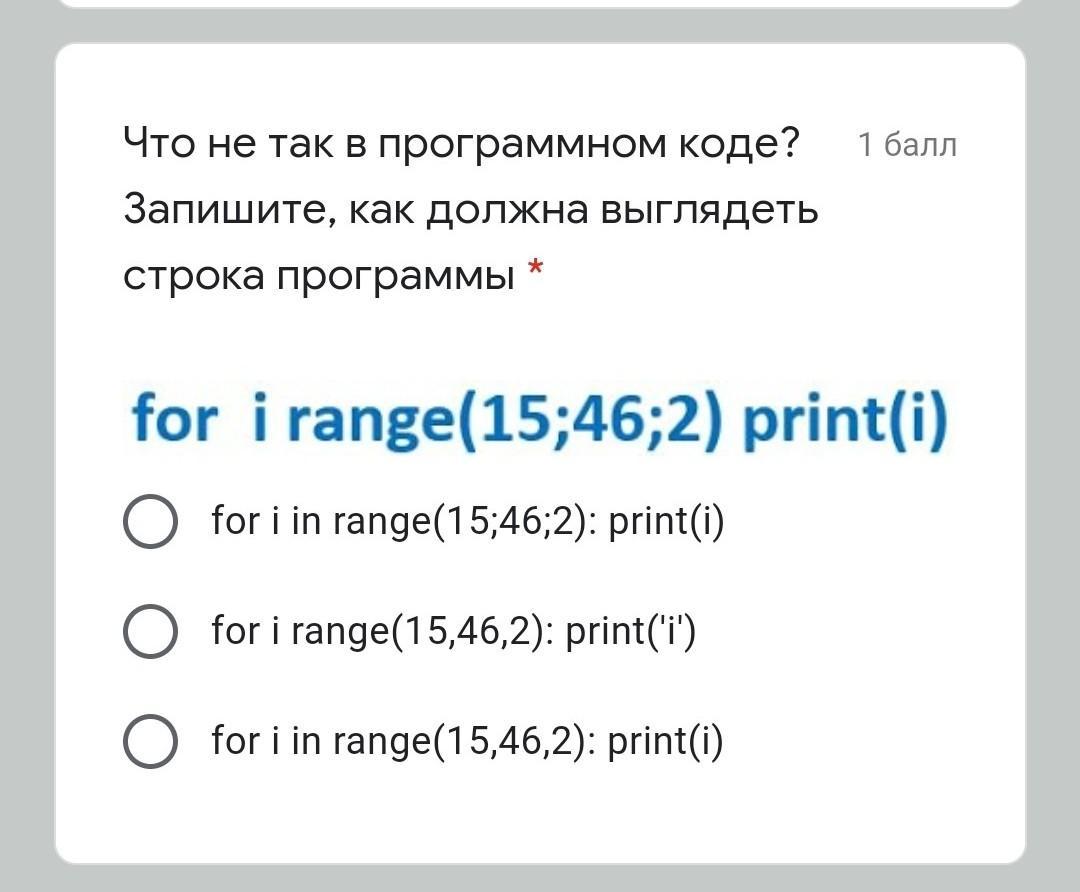Click the word 'программном' in the question

tap(523, 145)
